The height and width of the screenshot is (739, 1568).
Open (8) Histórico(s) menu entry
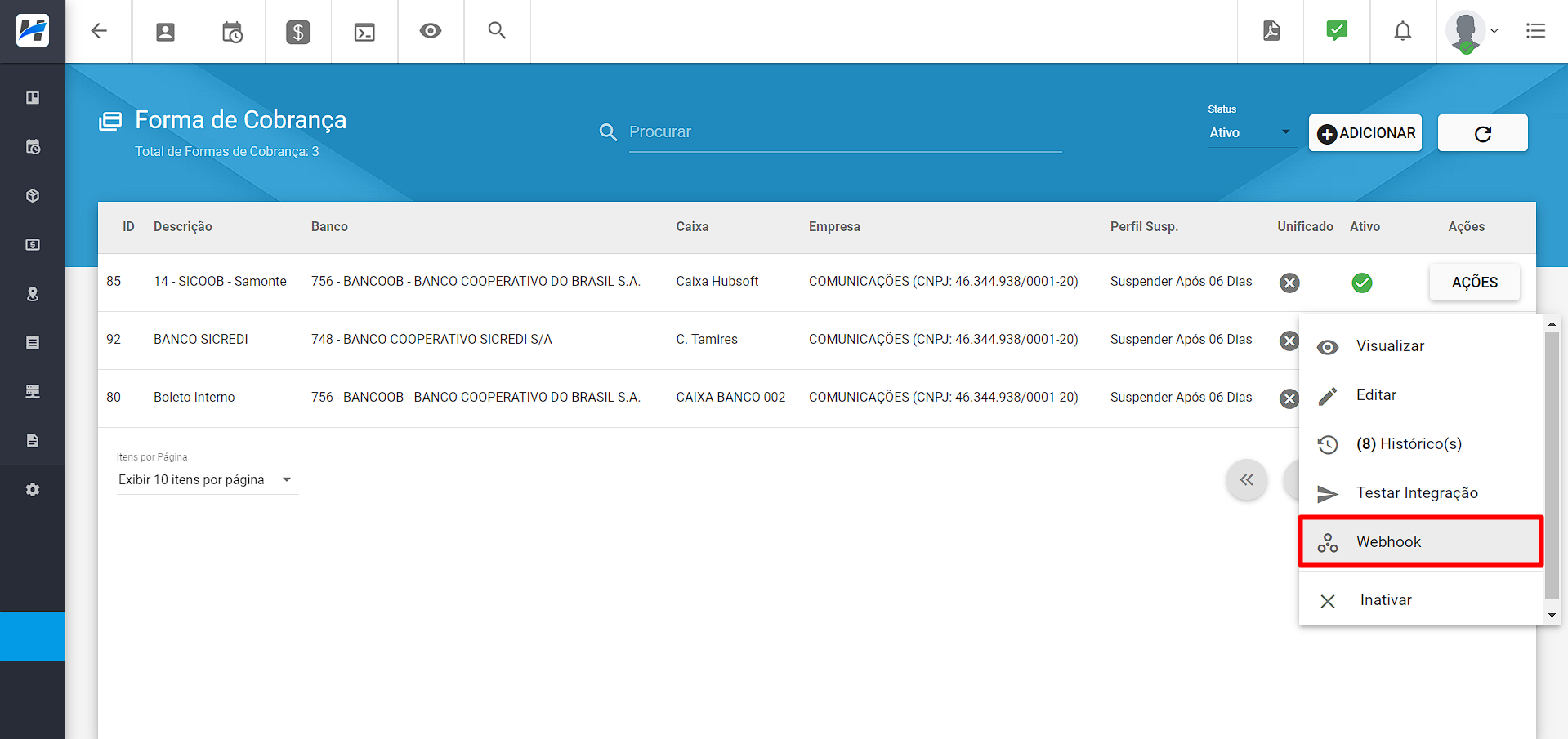click(1421, 444)
